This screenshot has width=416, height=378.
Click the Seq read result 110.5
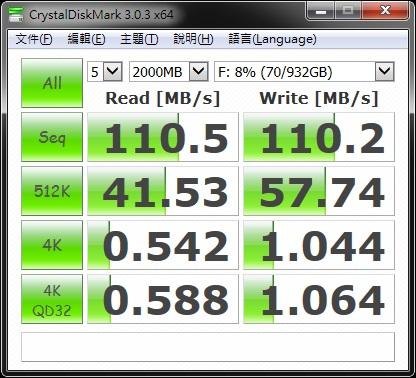click(x=163, y=137)
